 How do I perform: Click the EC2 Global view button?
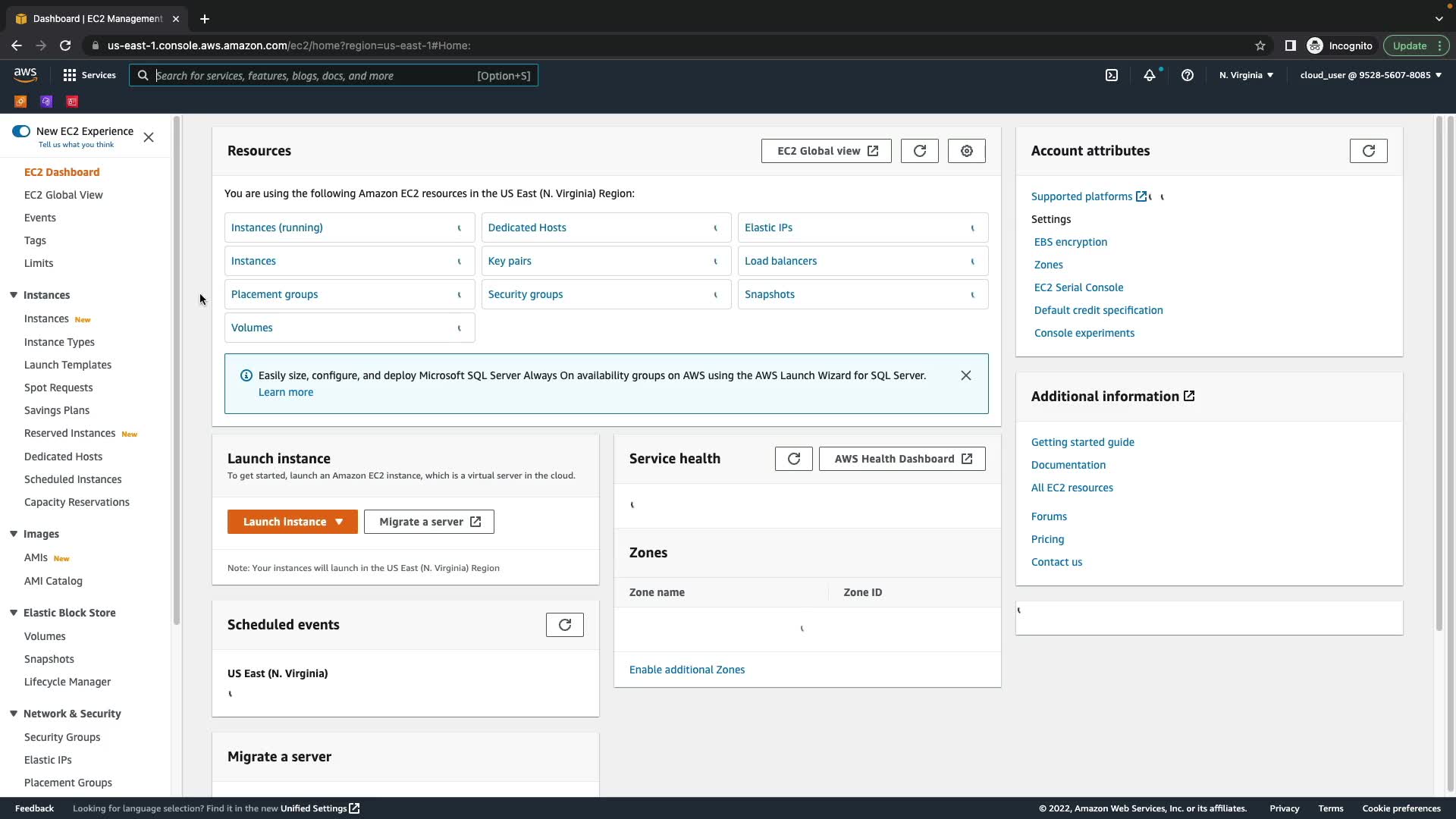point(826,151)
